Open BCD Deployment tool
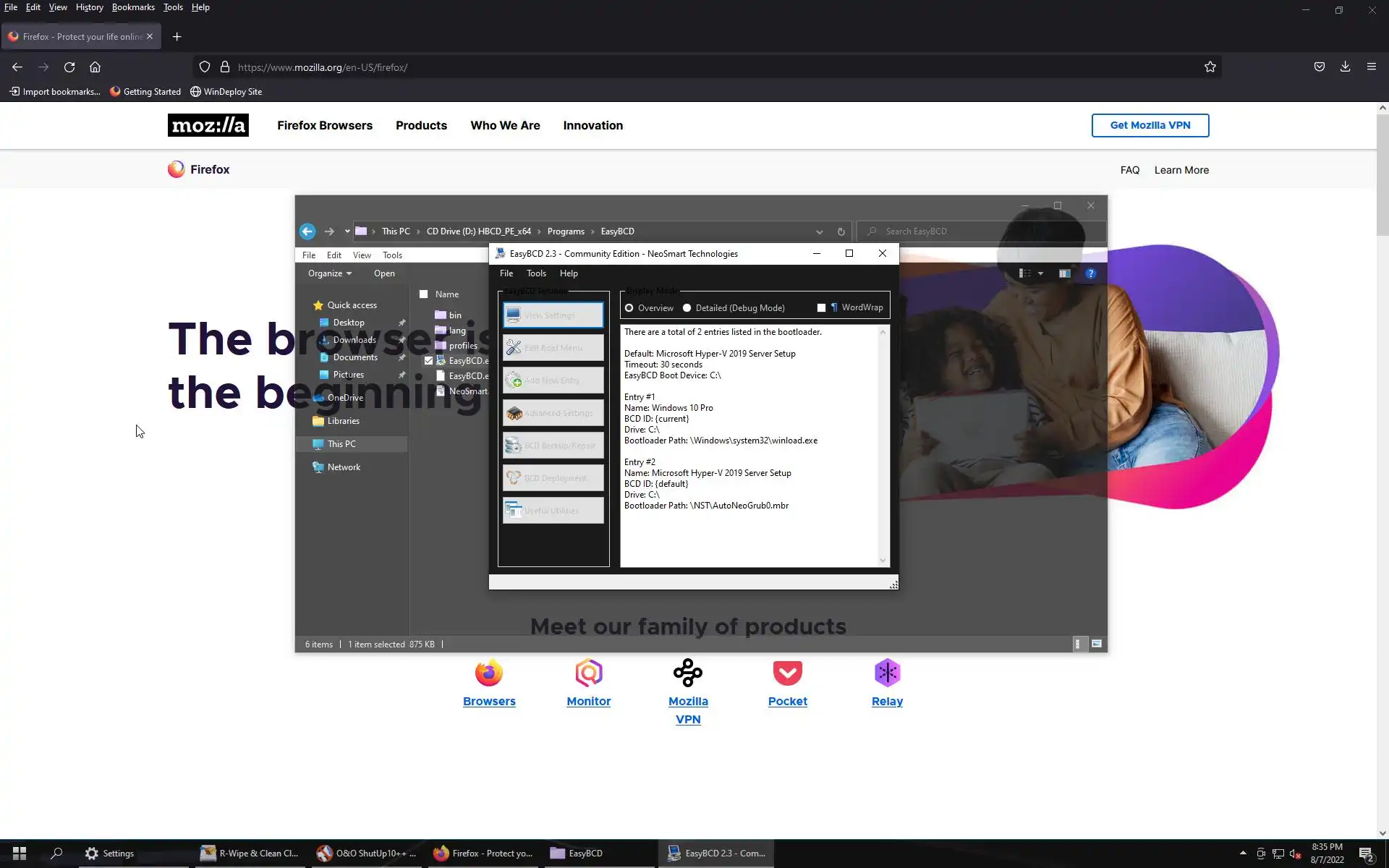This screenshot has height=868, width=1389. click(553, 478)
